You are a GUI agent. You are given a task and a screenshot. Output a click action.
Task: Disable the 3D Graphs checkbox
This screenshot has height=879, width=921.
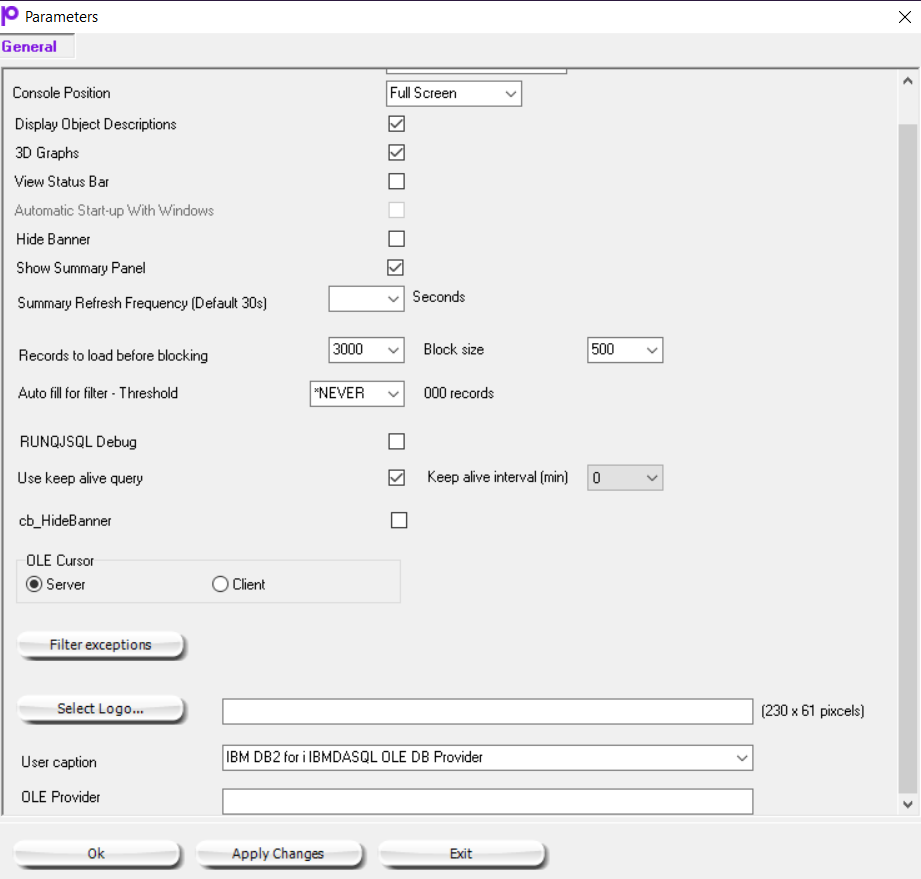(396, 153)
